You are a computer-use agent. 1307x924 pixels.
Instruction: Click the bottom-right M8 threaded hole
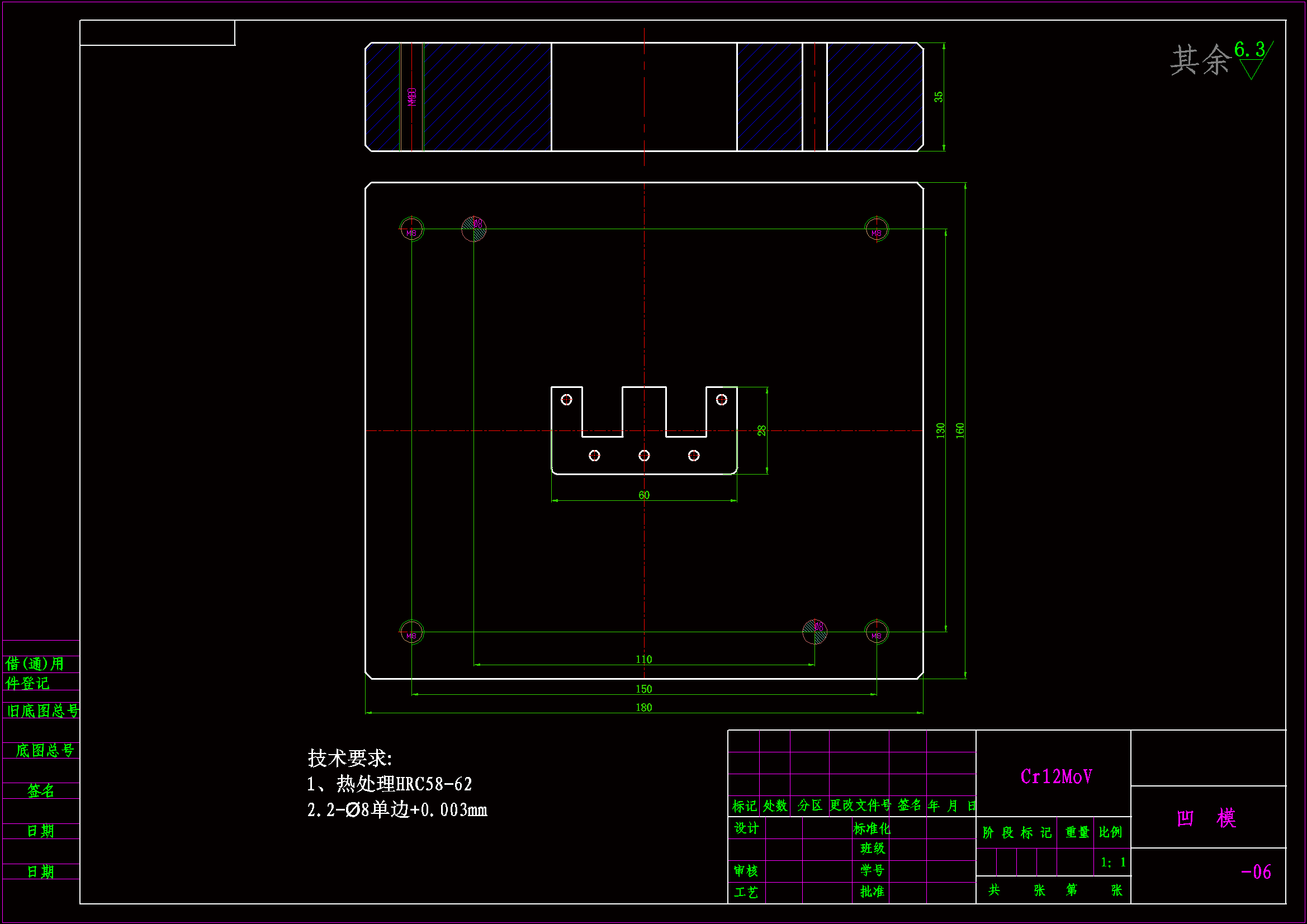[x=877, y=632]
